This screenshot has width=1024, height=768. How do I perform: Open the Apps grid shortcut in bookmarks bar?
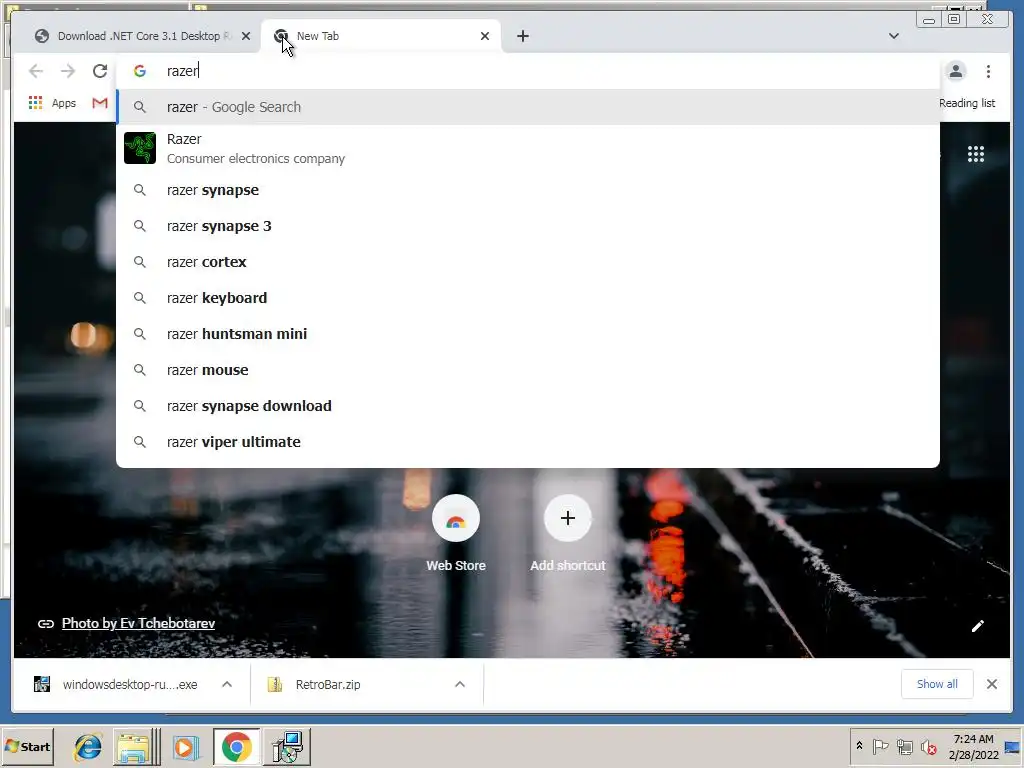tap(52, 103)
